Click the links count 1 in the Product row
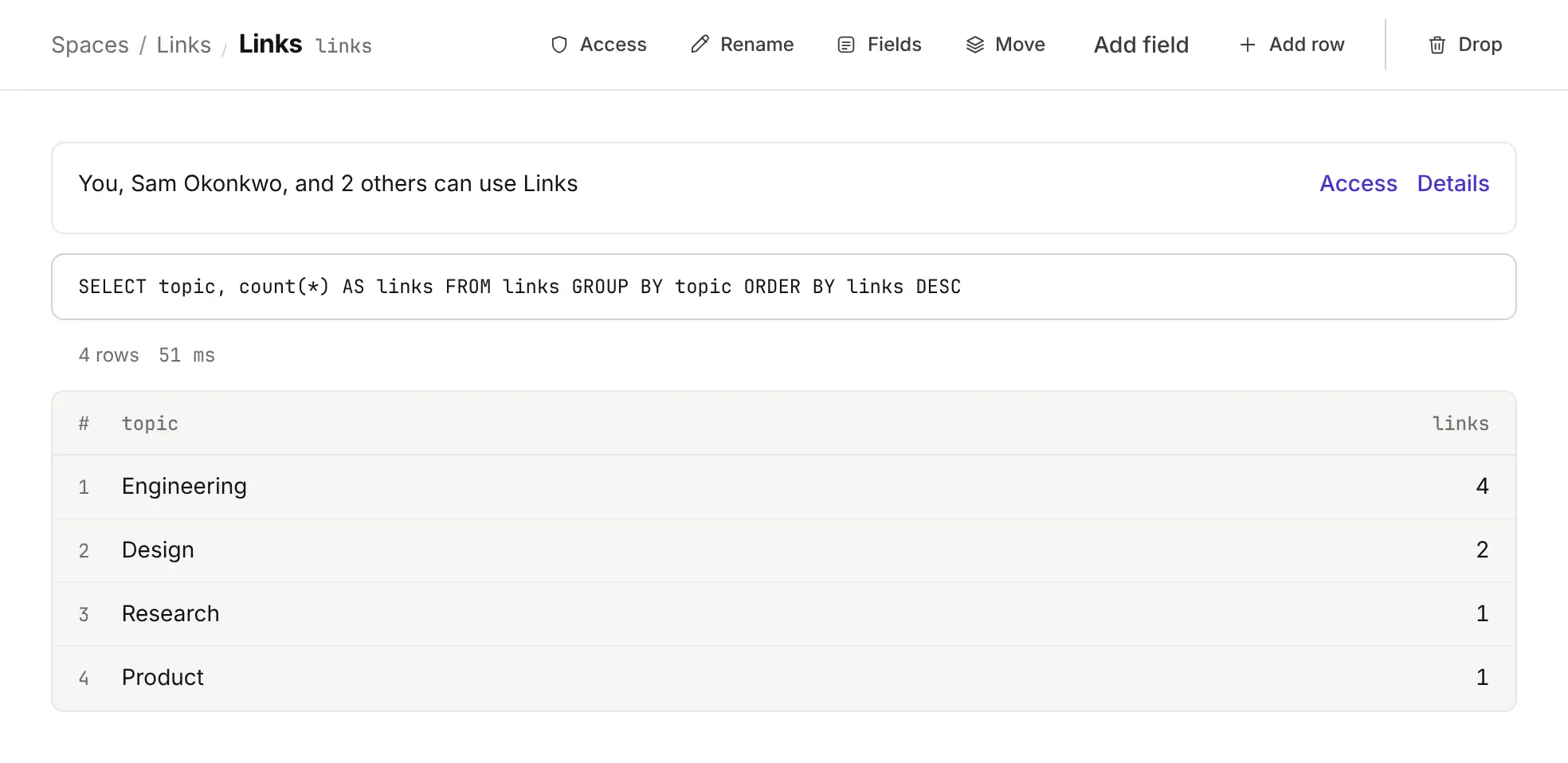Image resolution: width=1568 pixels, height=763 pixels. click(x=1482, y=678)
